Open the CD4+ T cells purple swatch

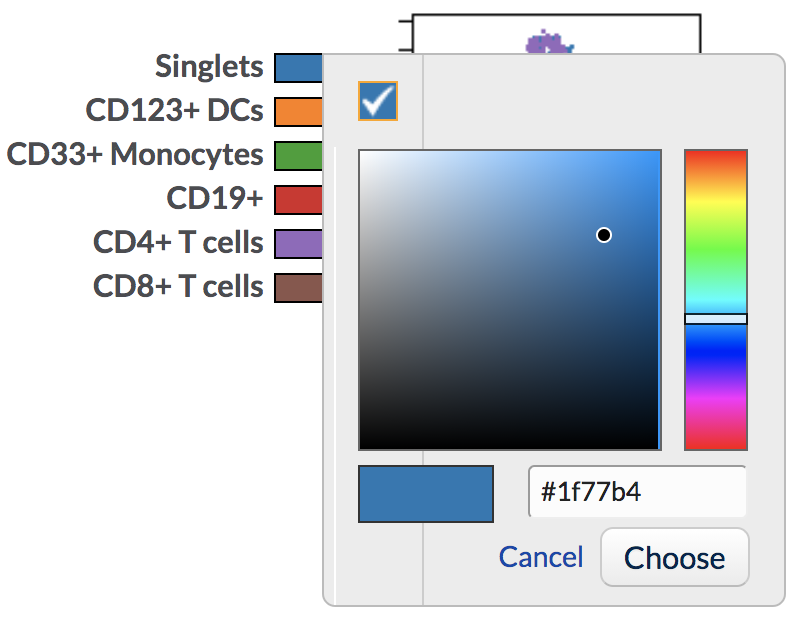[298, 243]
